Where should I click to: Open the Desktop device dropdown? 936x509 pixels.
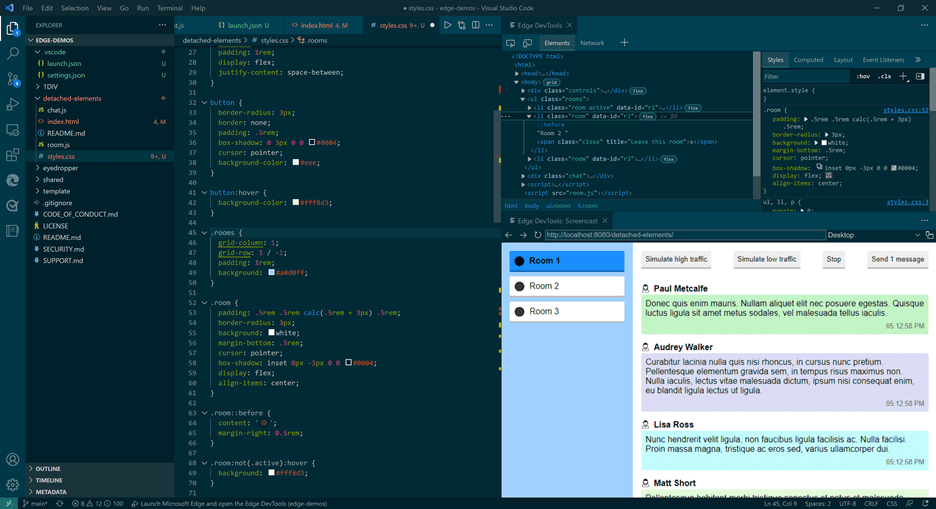[x=873, y=235]
